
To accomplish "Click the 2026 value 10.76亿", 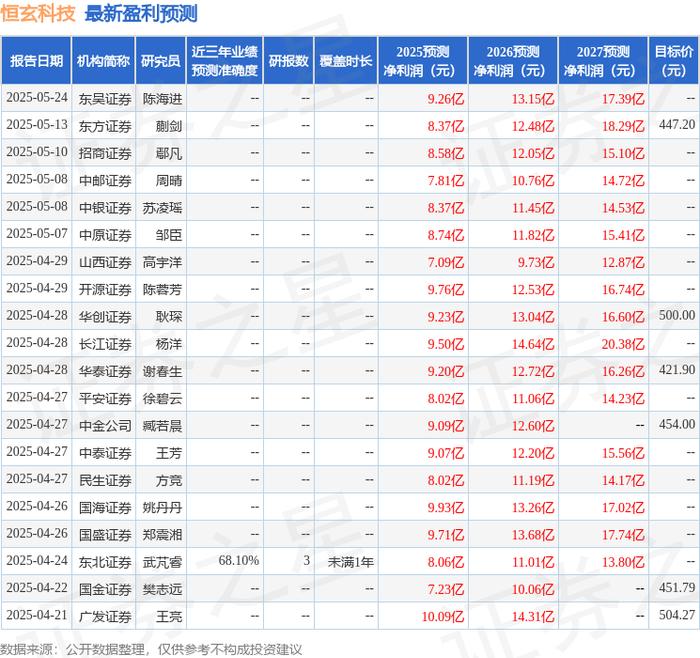I will (533, 180).
